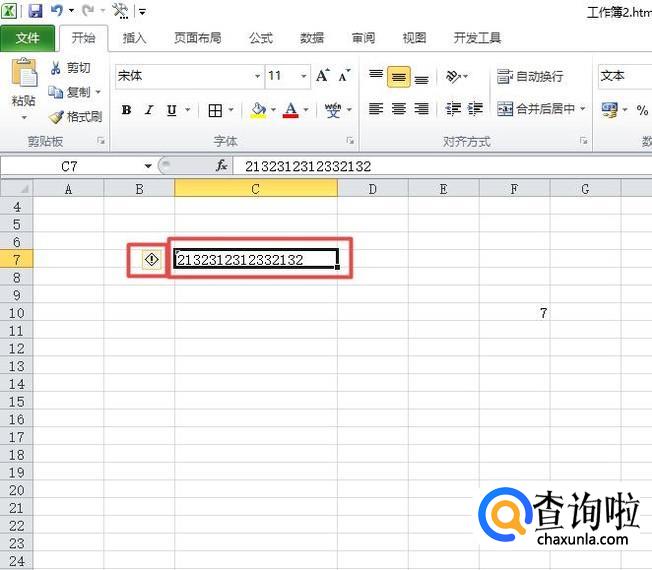Switch to the View (视图) tab
The height and width of the screenshot is (570, 652).
coord(414,38)
